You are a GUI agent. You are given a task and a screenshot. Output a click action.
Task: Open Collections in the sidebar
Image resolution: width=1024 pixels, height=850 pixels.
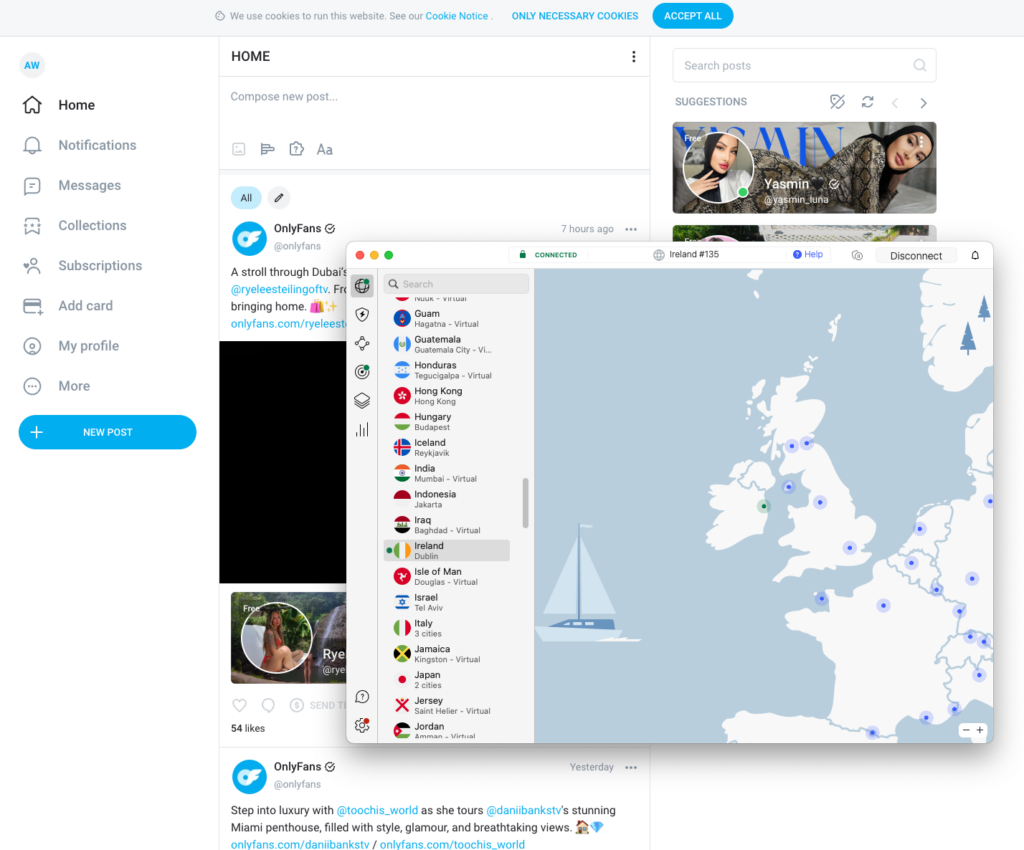[x=74, y=225]
